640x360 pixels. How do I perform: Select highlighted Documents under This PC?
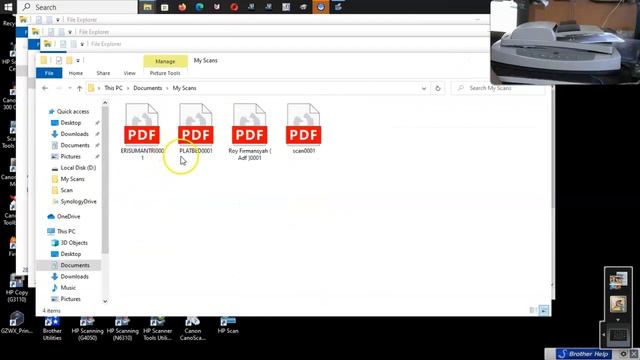(69, 265)
